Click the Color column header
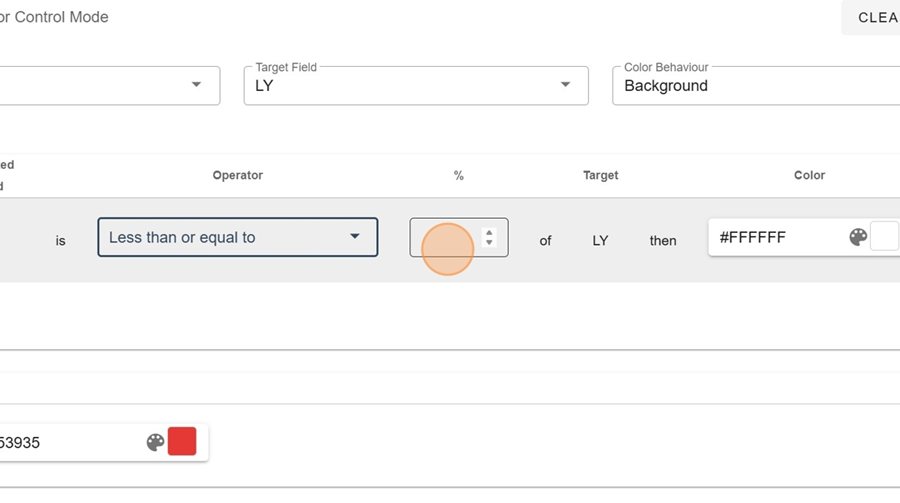Screen dimensions: 900x503 tap(809, 175)
